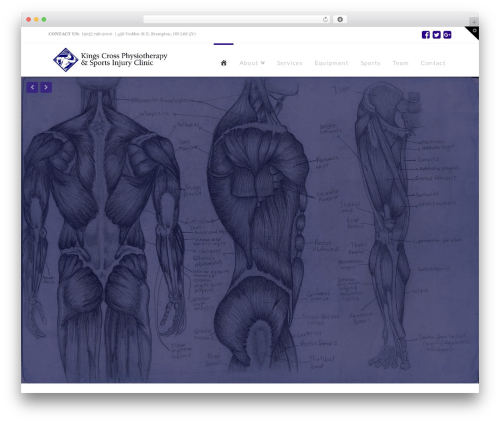Advance to the next slide with the right arrow
The image size is (500, 423).
46,87
